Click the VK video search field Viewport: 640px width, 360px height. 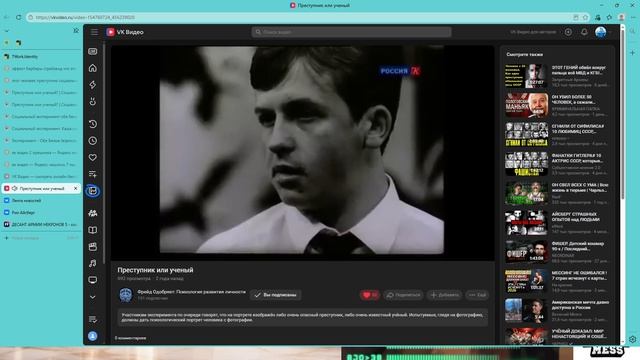tap(351, 32)
